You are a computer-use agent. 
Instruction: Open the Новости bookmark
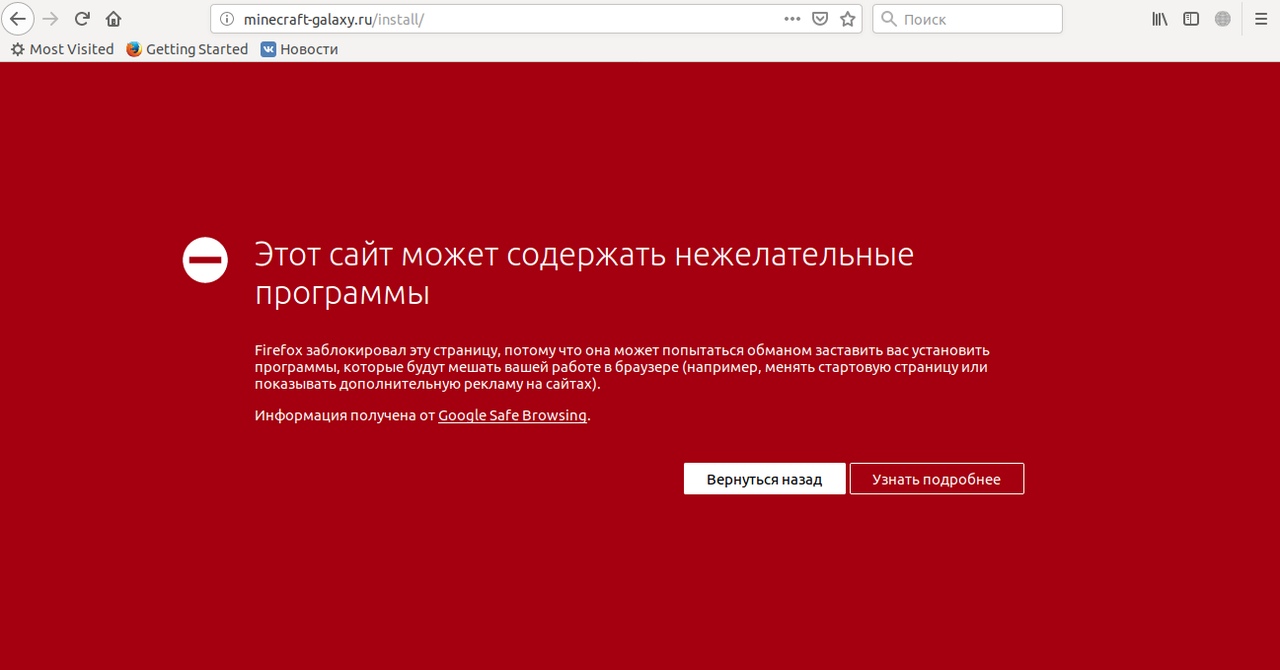point(299,49)
